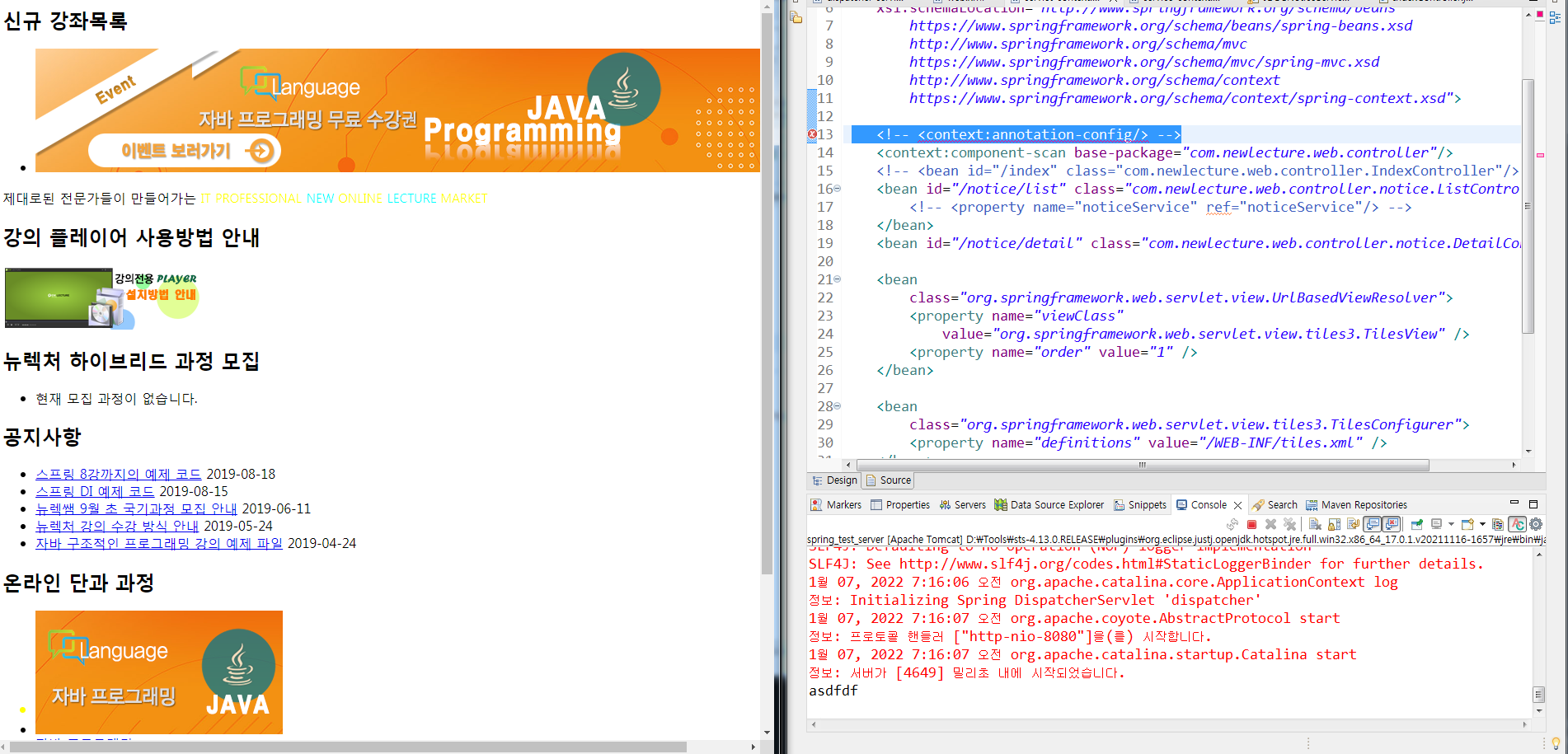
Task: Click the Java logo in top banner
Action: point(623,89)
